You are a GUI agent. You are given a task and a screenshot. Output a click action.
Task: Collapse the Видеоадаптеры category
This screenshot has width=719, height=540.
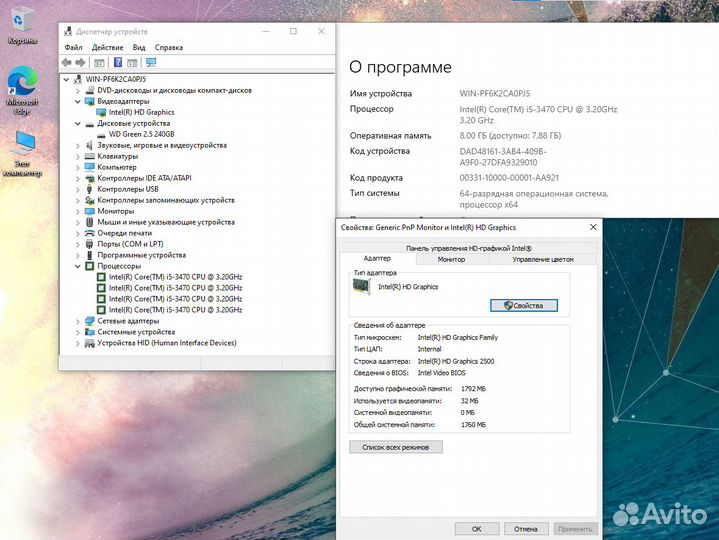78,101
